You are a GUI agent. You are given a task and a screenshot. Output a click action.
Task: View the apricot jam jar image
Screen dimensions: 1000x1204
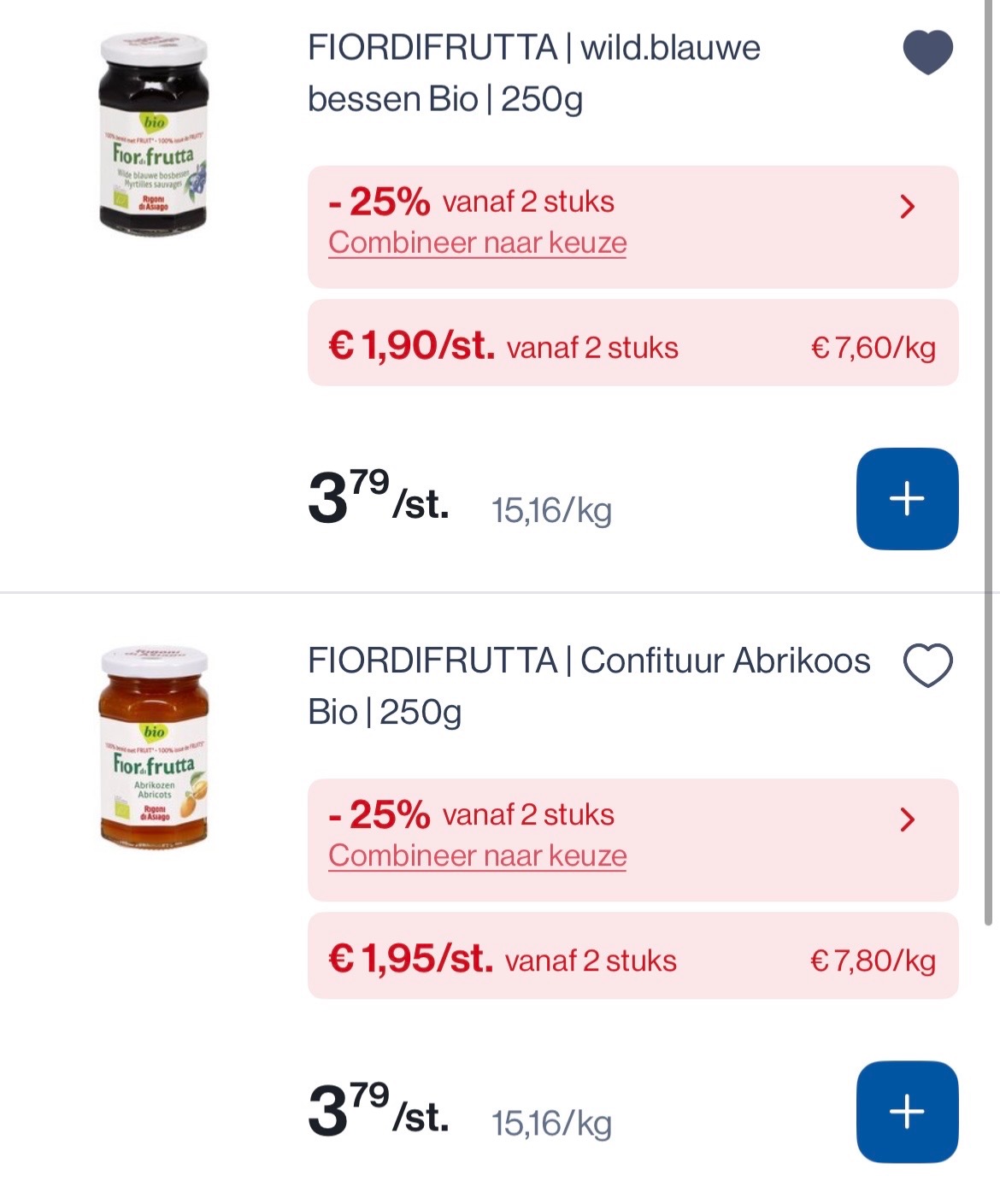tap(154, 748)
